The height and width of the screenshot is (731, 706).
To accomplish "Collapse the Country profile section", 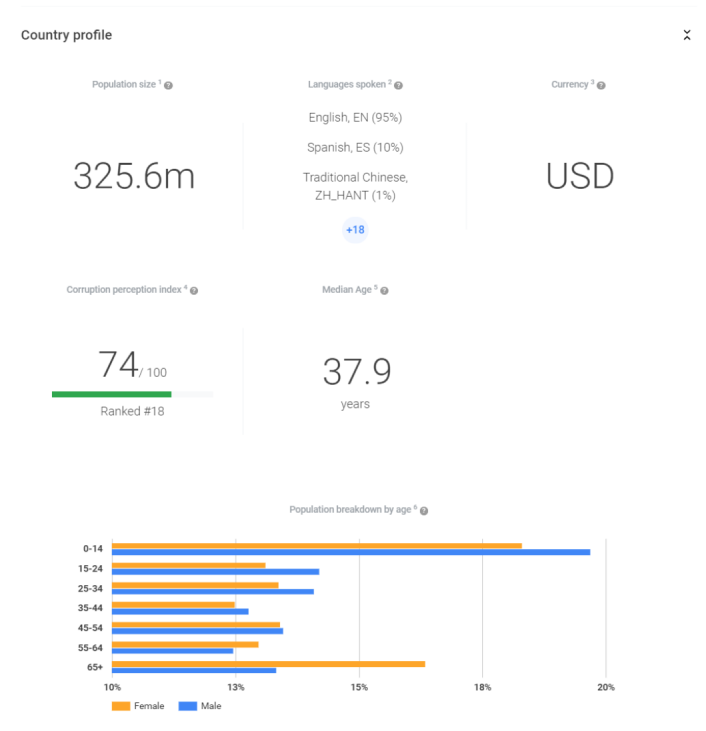I will click(687, 35).
